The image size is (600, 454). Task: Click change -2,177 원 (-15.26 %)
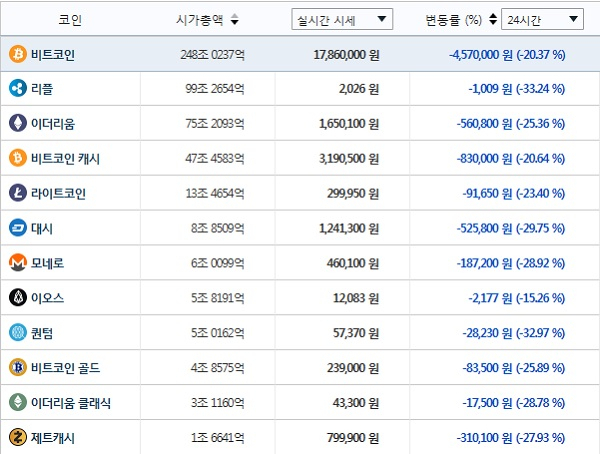[x=517, y=299]
